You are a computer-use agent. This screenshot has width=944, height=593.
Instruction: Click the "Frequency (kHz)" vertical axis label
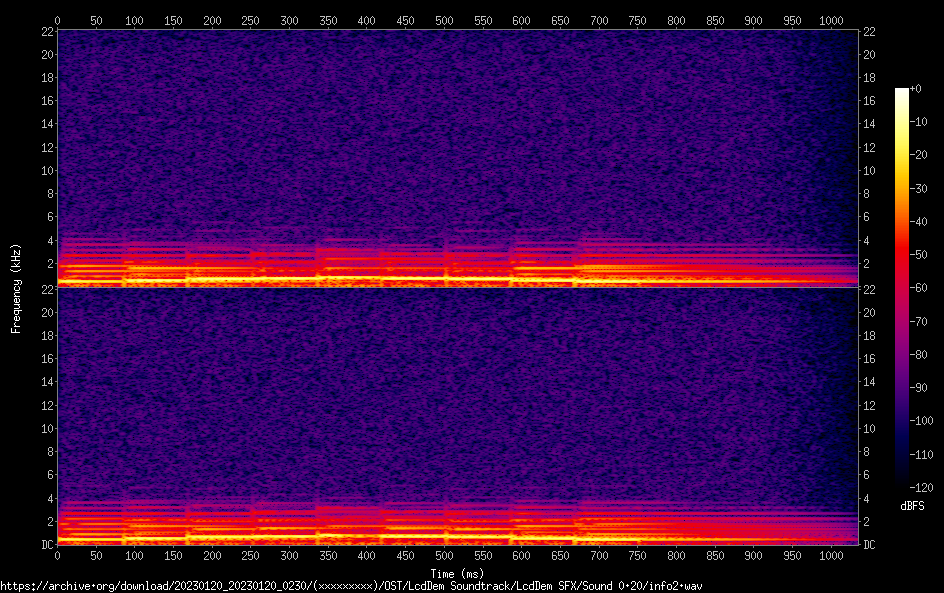(15, 287)
